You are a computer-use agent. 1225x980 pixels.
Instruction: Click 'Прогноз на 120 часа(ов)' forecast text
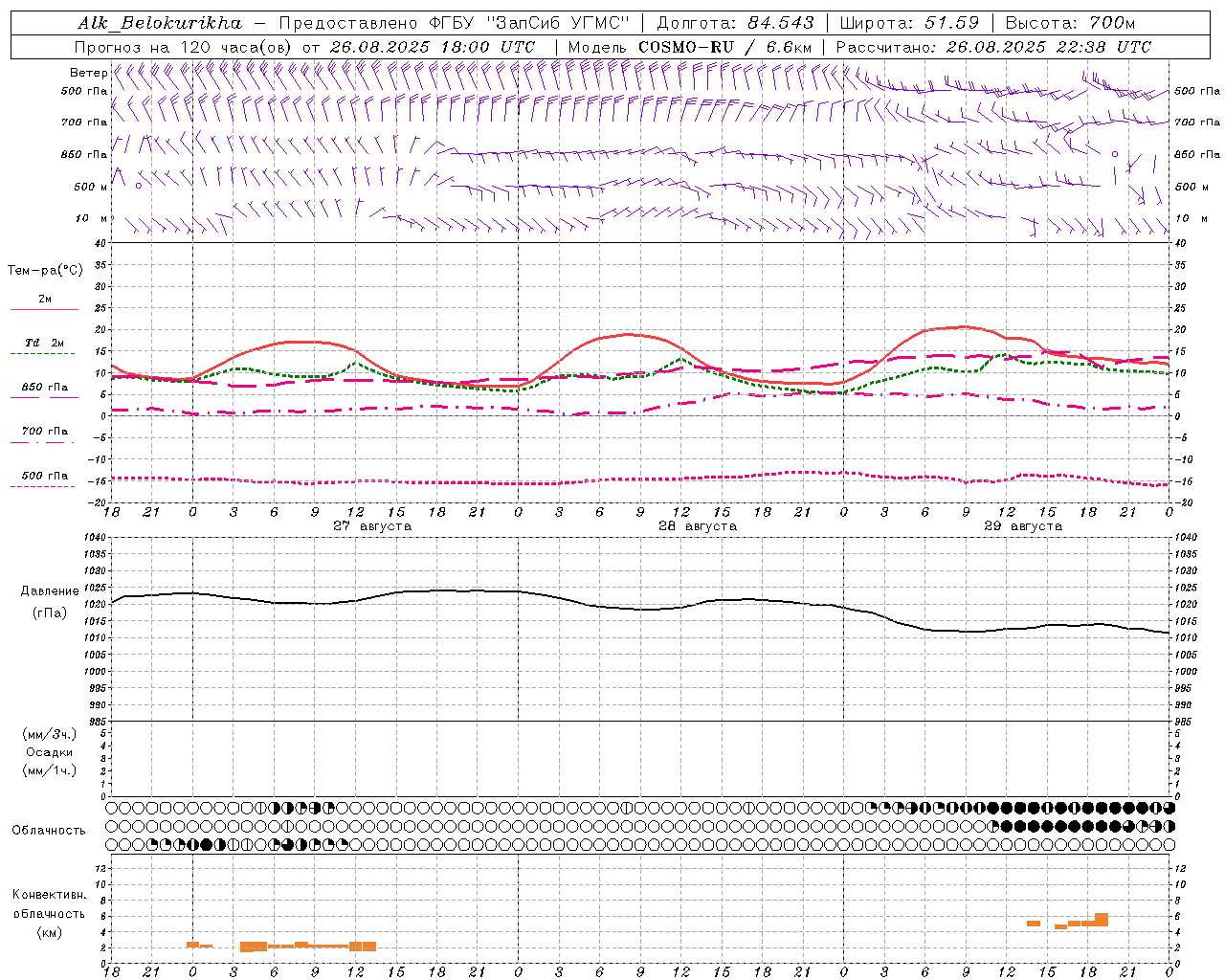pyautogui.click(x=185, y=47)
